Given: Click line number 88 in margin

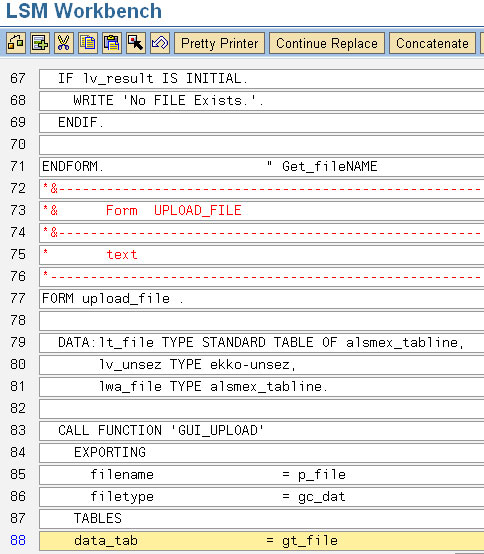Looking at the screenshot, I should click(x=18, y=541).
